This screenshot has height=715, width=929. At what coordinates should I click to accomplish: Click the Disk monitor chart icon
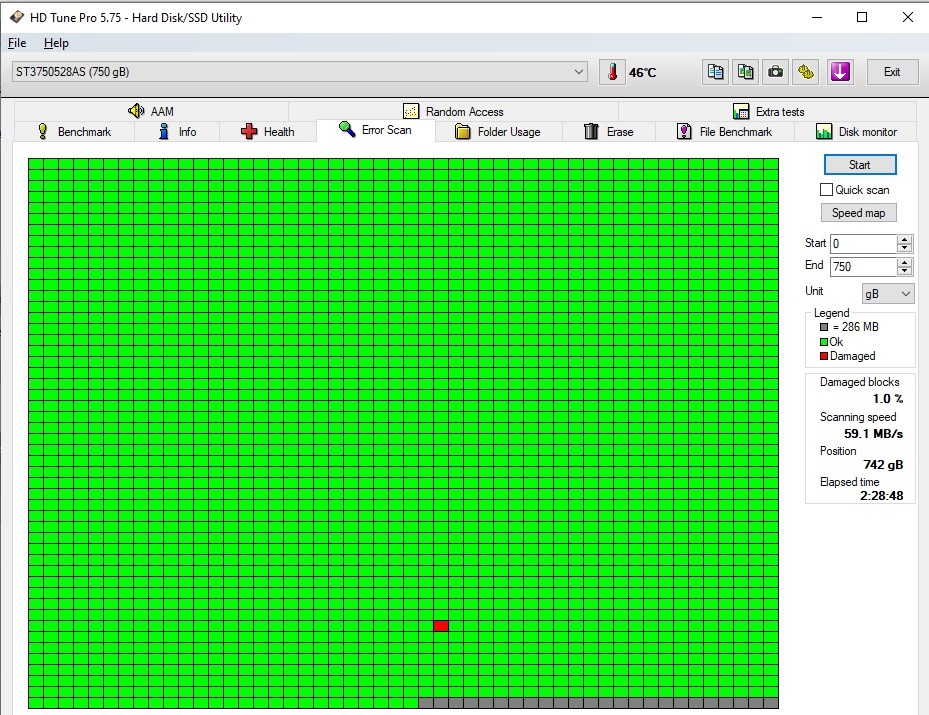824,132
